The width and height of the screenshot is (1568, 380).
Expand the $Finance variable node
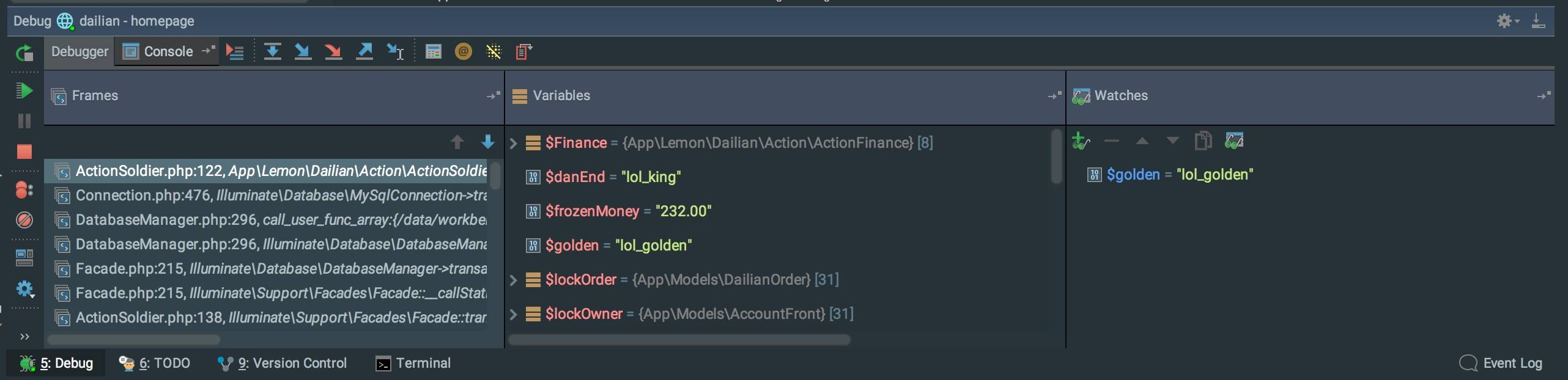point(514,144)
